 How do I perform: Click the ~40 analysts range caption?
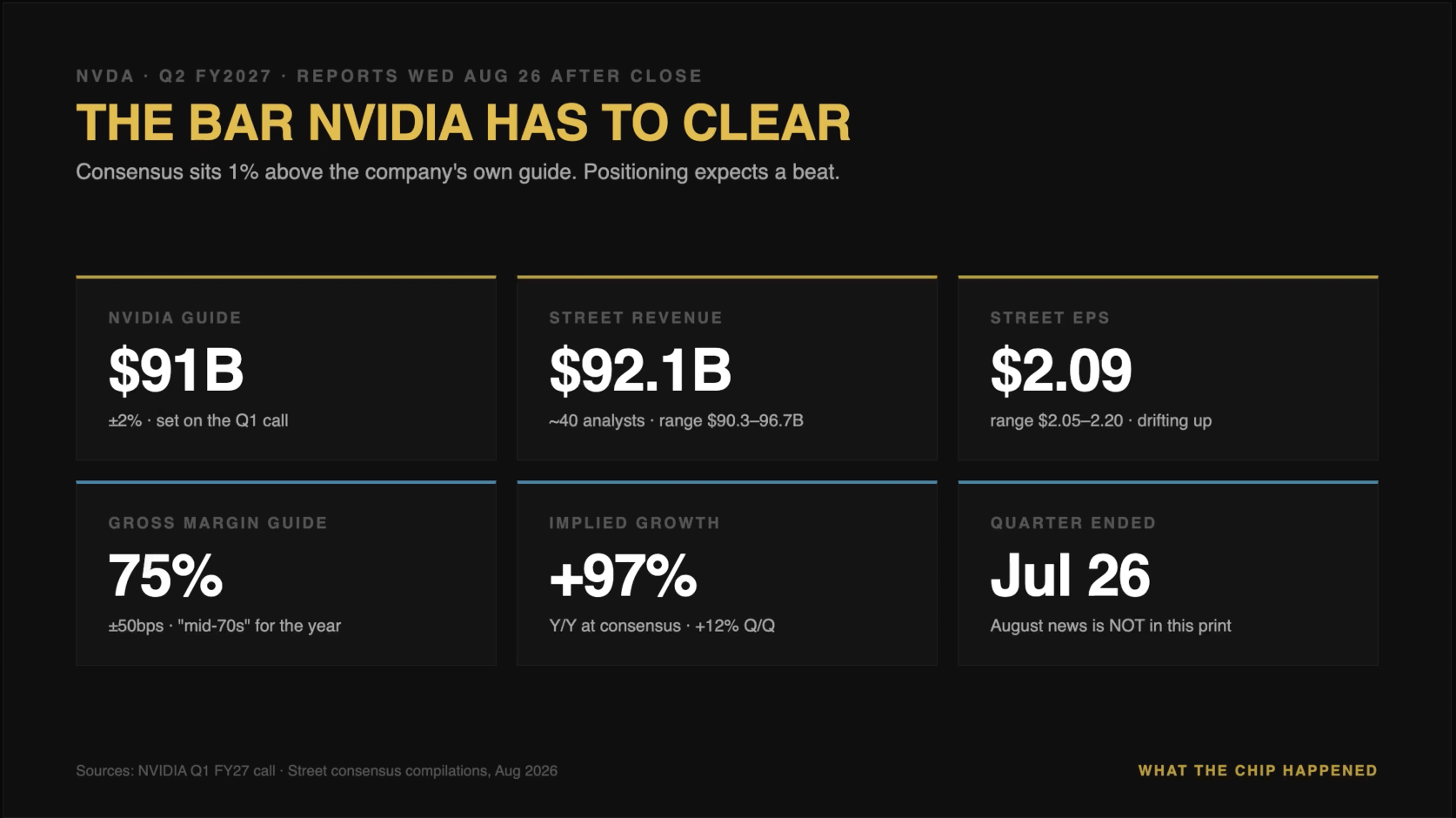676,420
